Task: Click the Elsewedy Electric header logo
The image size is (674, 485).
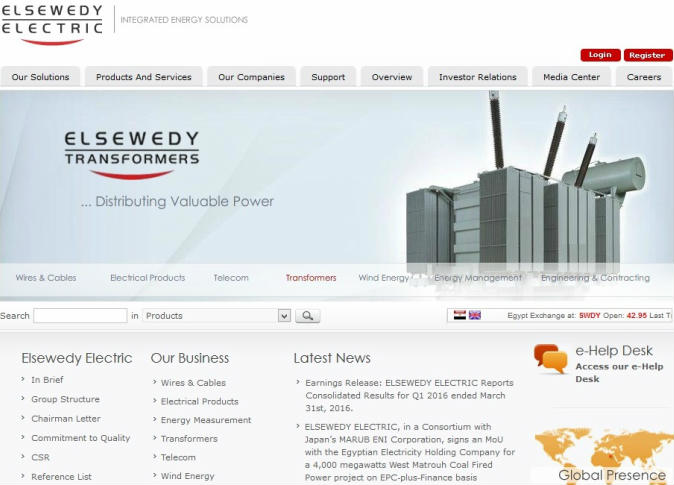Action: [52, 22]
